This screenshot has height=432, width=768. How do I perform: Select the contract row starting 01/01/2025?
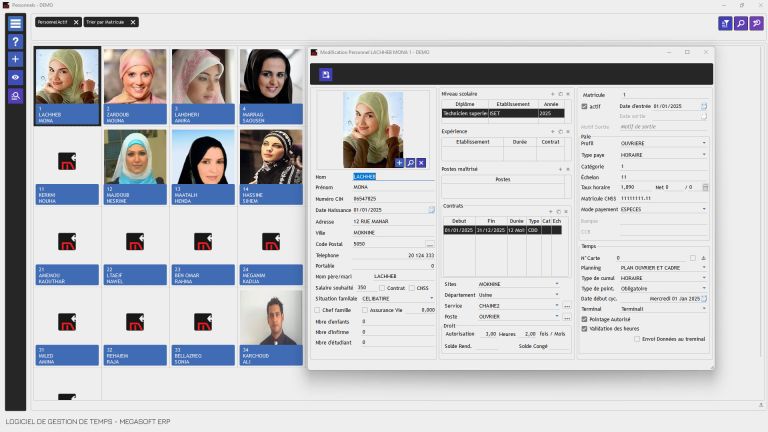coord(502,230)
